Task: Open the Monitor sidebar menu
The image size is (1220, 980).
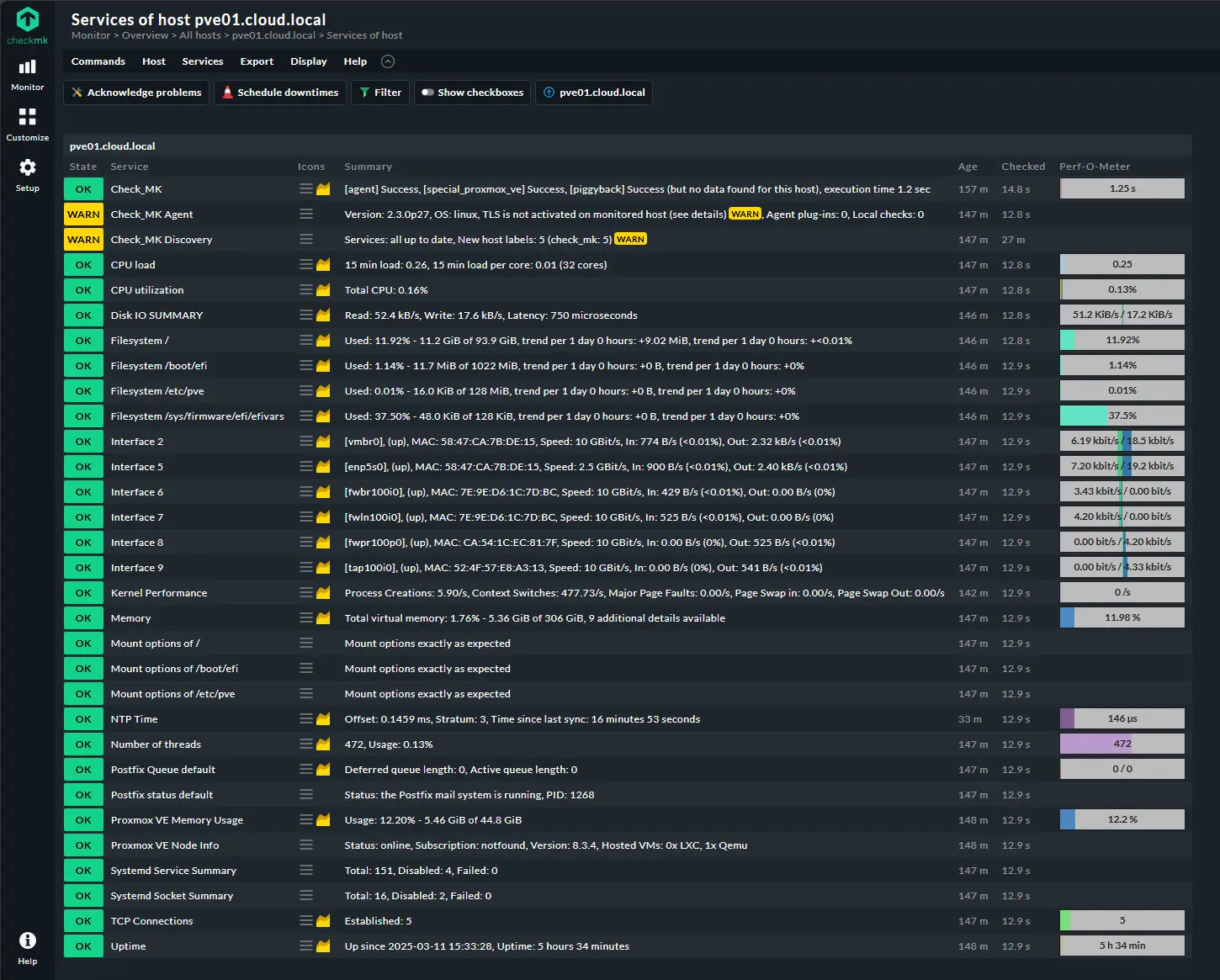Action: click(x=28, y=74)
